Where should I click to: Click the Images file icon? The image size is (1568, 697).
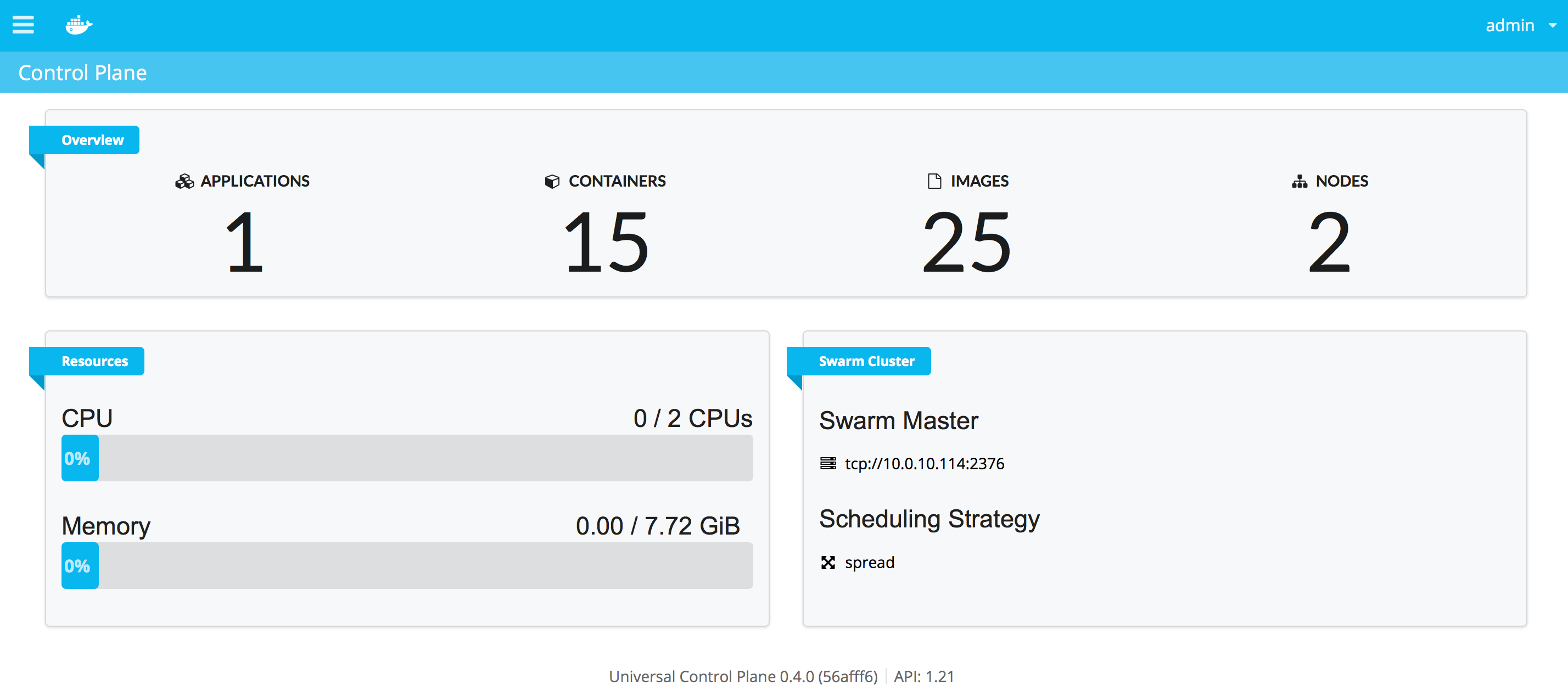click(934, 182)
